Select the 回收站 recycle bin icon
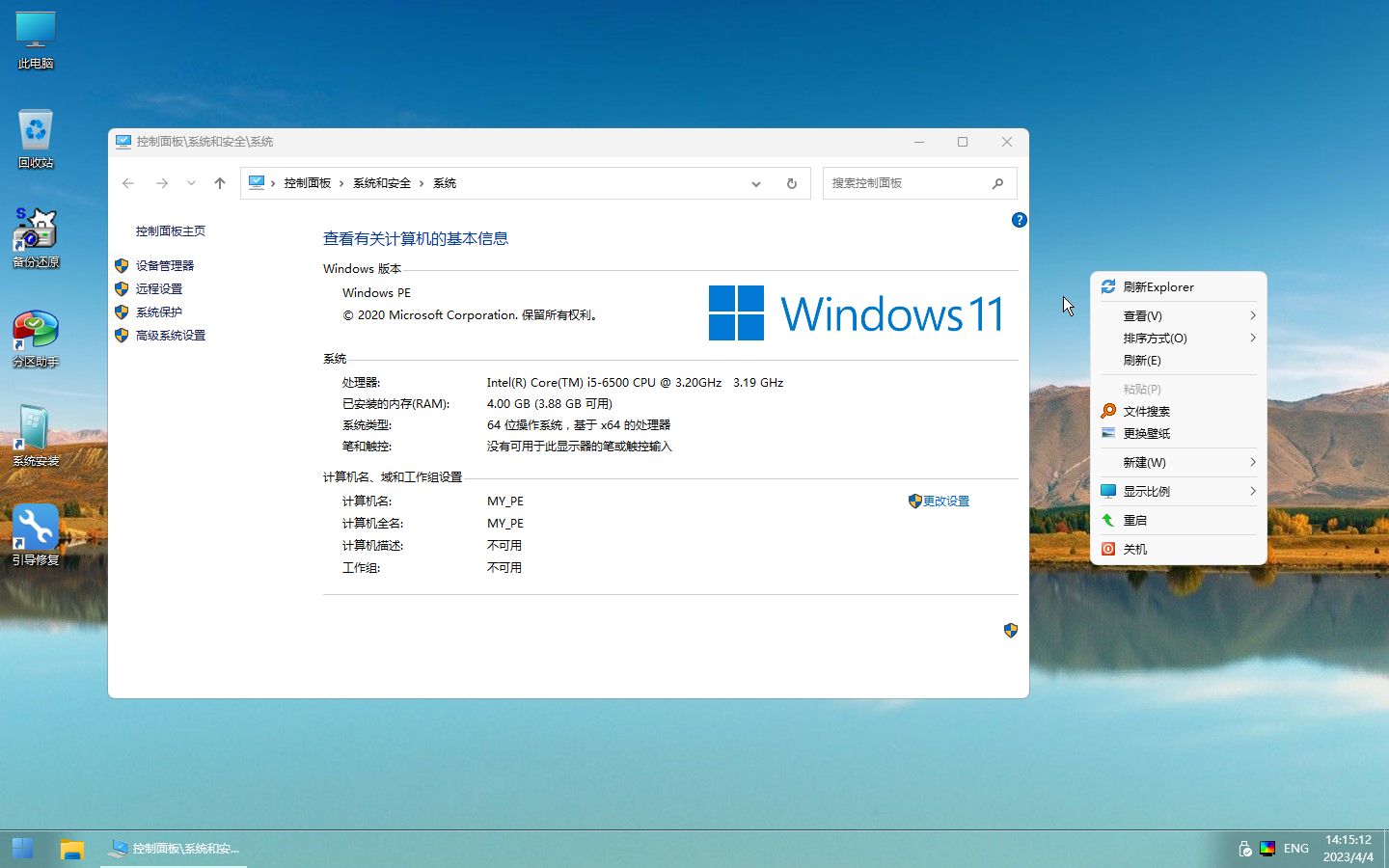The width and height of the screenshot is (1389, 868). 36,140
